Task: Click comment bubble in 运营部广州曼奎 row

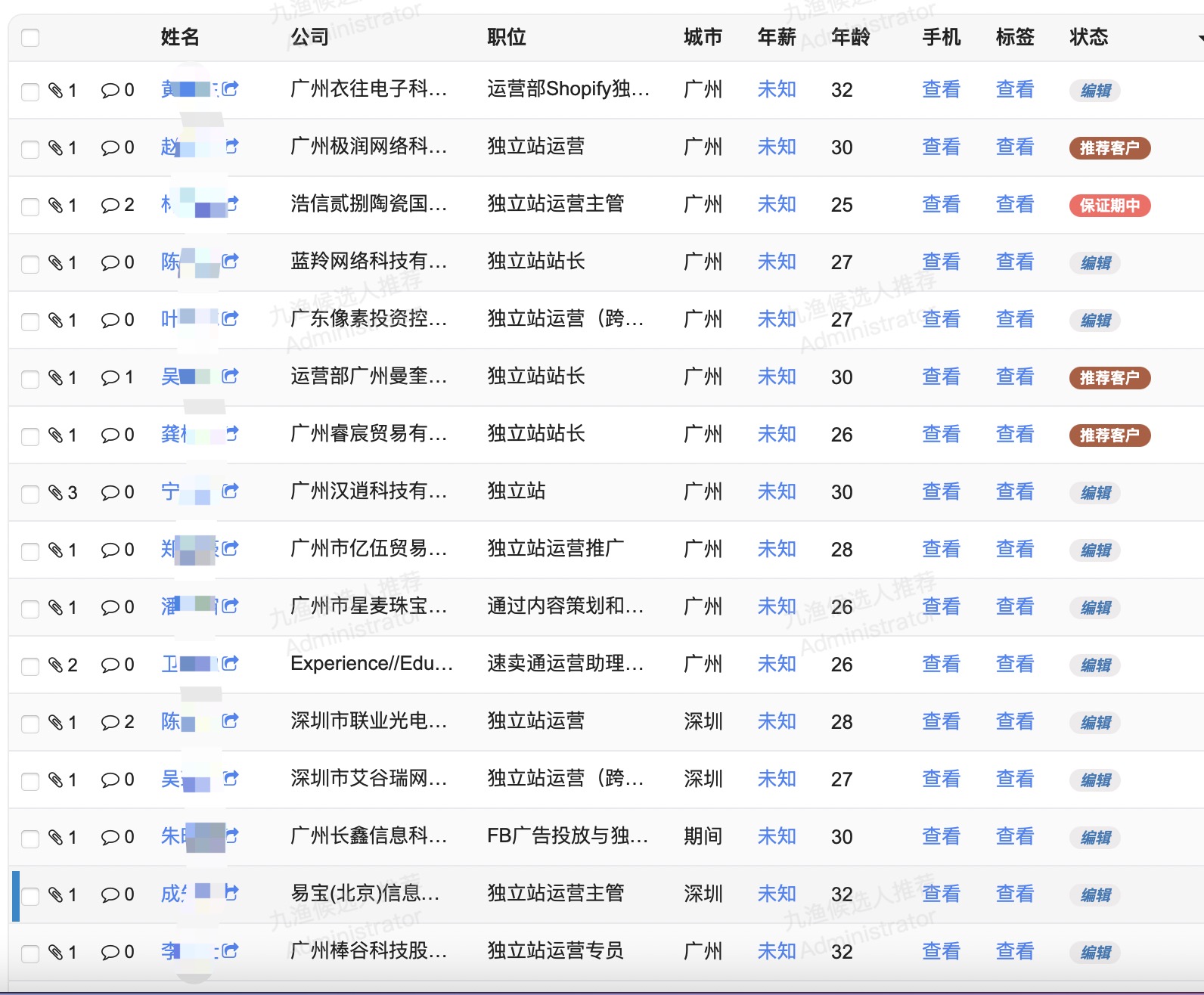Action: coord(110,378)
